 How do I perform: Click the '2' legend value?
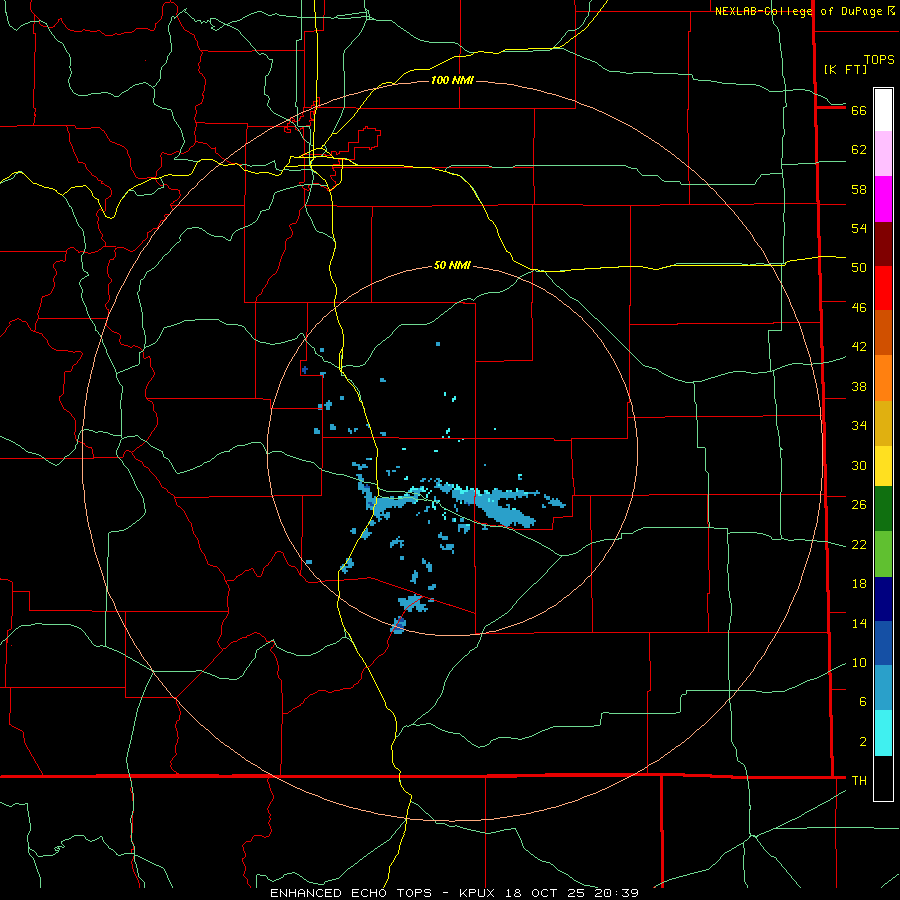click(863, 742)
